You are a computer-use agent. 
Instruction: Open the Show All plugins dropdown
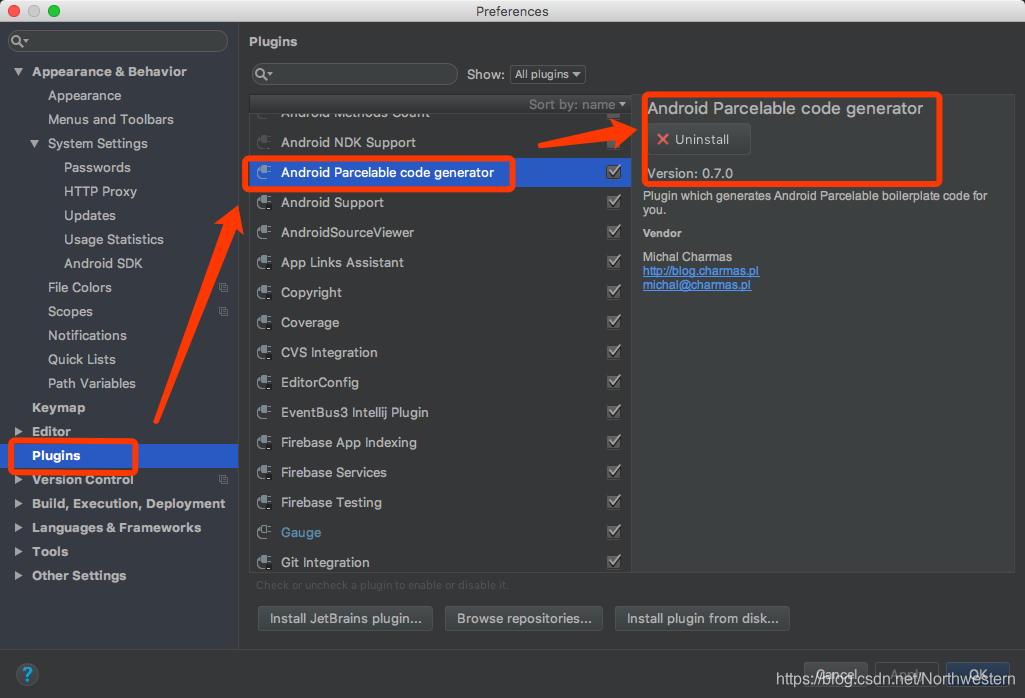548,75
